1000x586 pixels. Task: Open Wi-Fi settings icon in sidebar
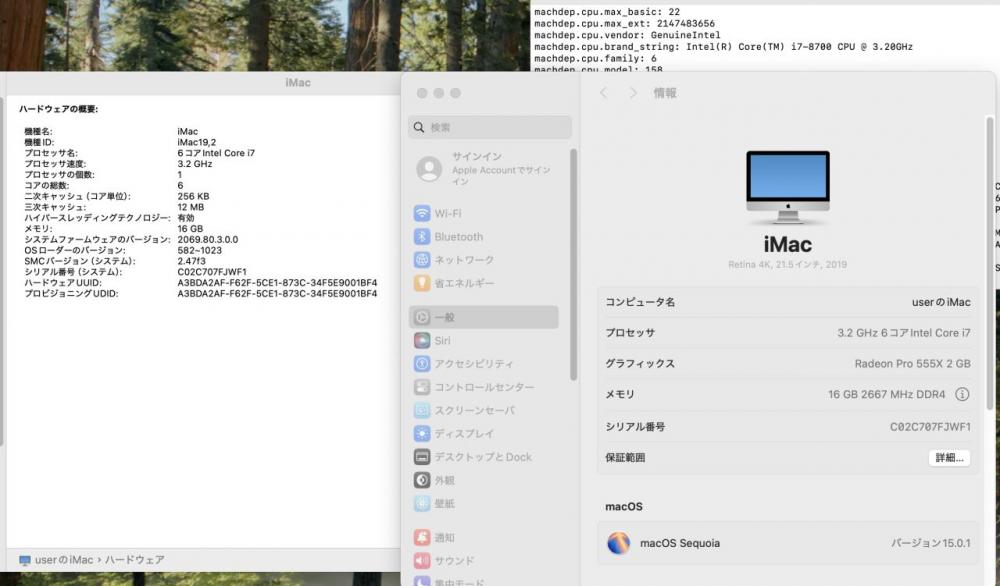pyautogui.click(x=422, y=213)
